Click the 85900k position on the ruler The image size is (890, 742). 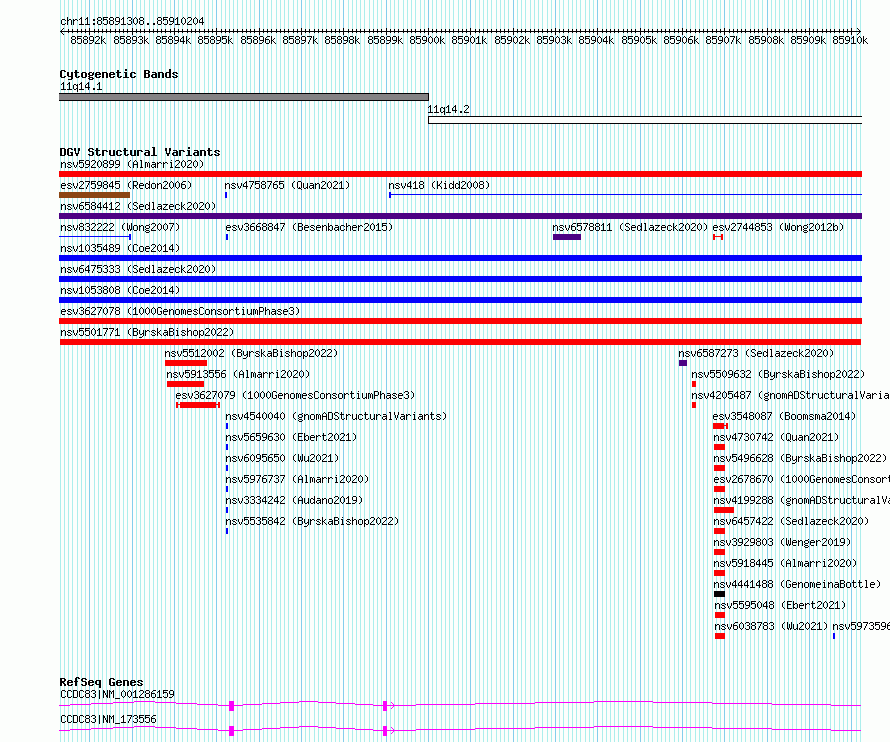tap(427, 40)
